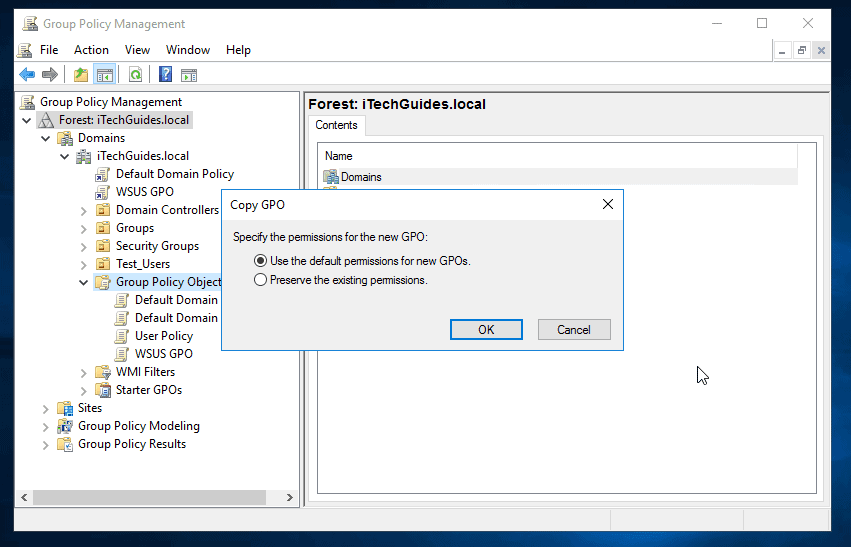Click the Forward arrow toolbar icon
851x547 pixels.
(49, 74)
